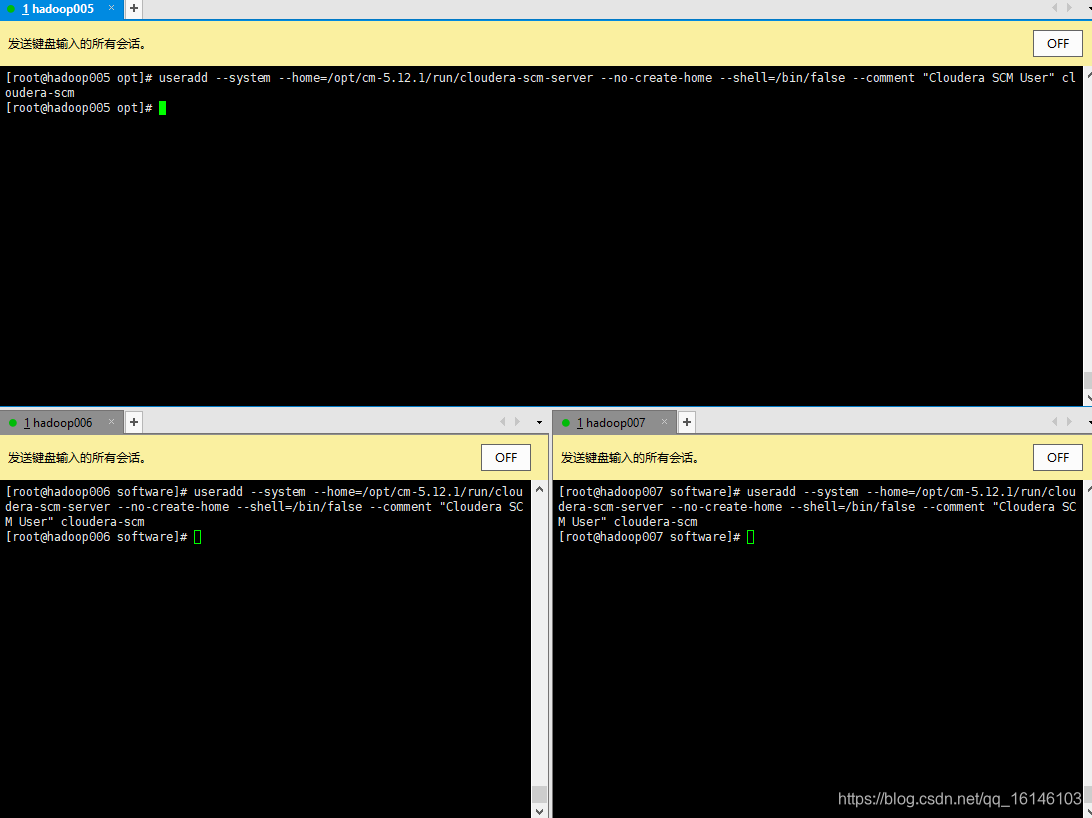Select the hadoop006 session tab

tap(61, 423)
